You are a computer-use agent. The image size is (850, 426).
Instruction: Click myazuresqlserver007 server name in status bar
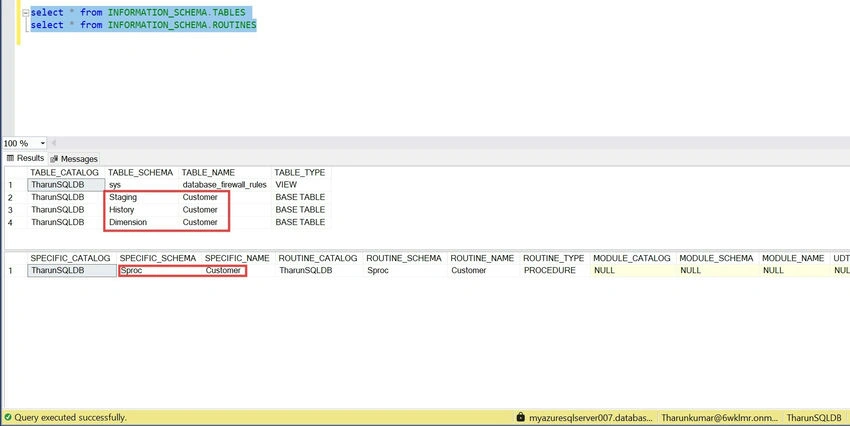point(591,417)
